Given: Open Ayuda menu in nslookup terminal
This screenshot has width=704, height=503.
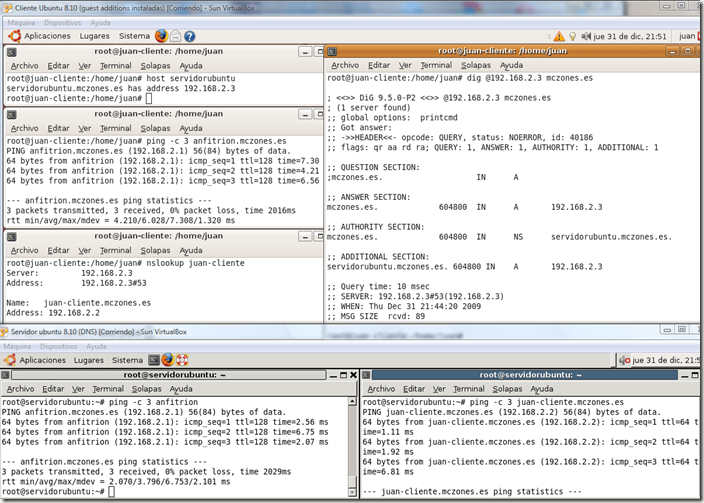Looking at the screenshot, I should [x=191, y=250].
